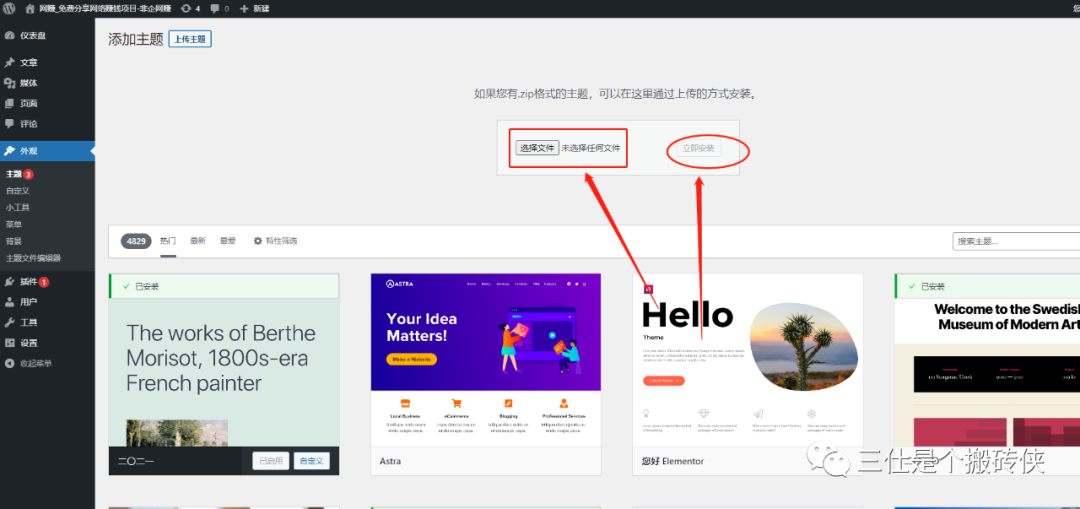The height and width of the screenshot is (509, 1080).
Task: Click the 添加主题 page heading
Action: tap(136, 39)
